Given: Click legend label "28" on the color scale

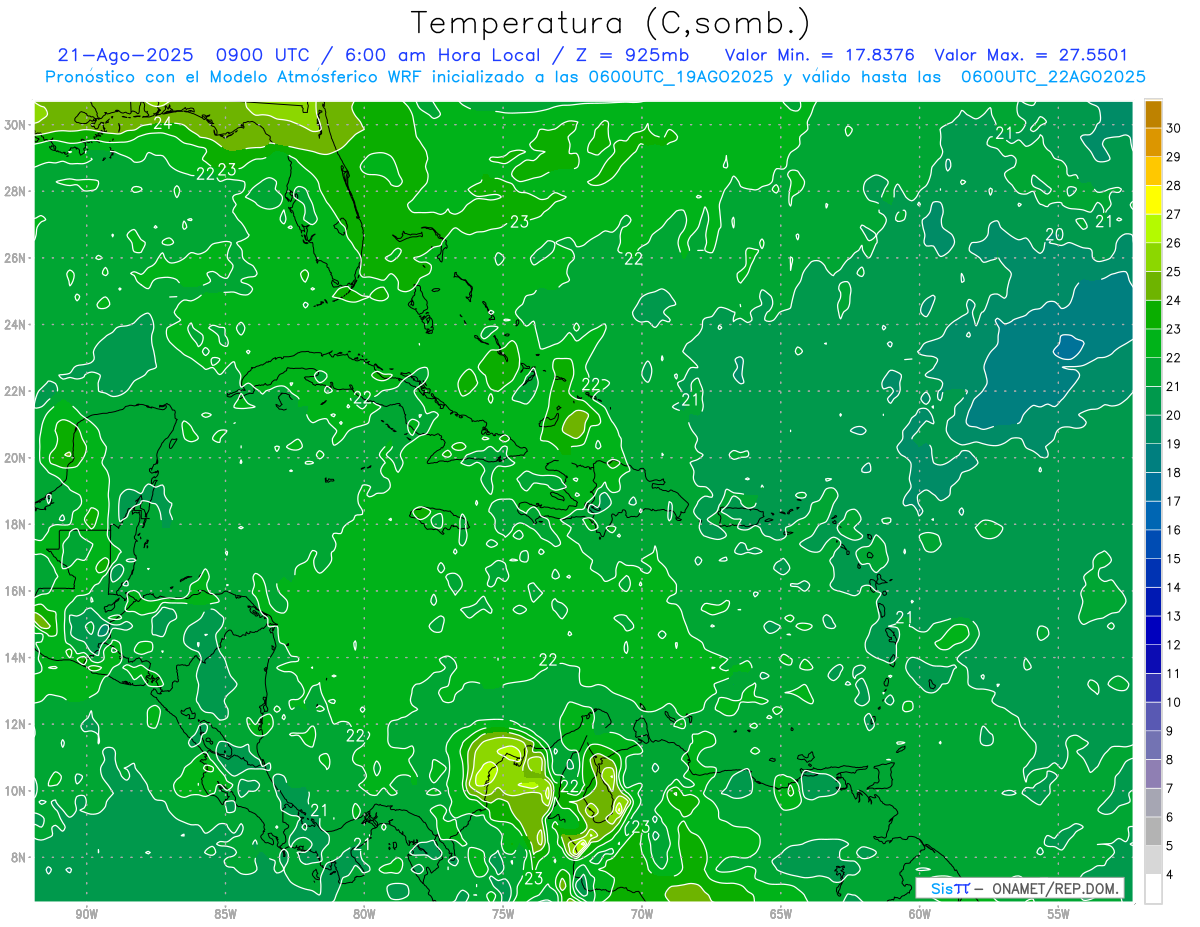Looking at the screenshot, I should point(1174,186).
